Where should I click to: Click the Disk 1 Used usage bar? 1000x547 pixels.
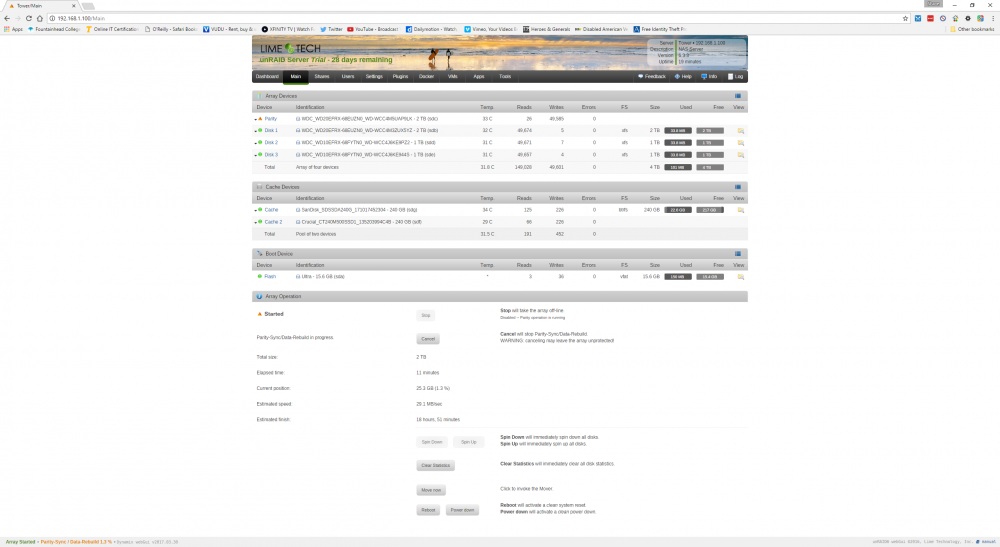click(678, 131)
